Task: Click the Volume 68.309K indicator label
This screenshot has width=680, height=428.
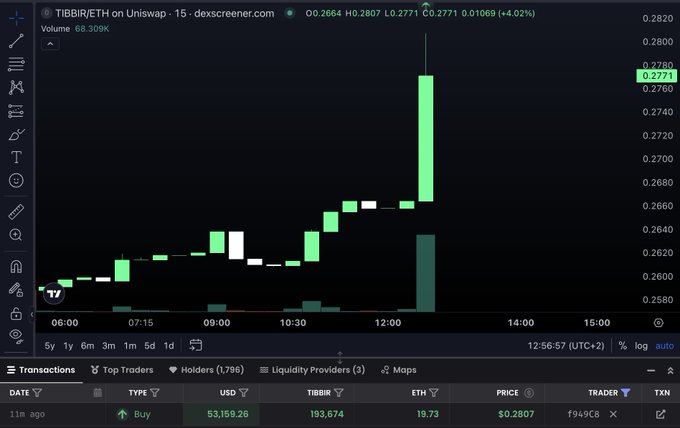Action: pos(75,29)
